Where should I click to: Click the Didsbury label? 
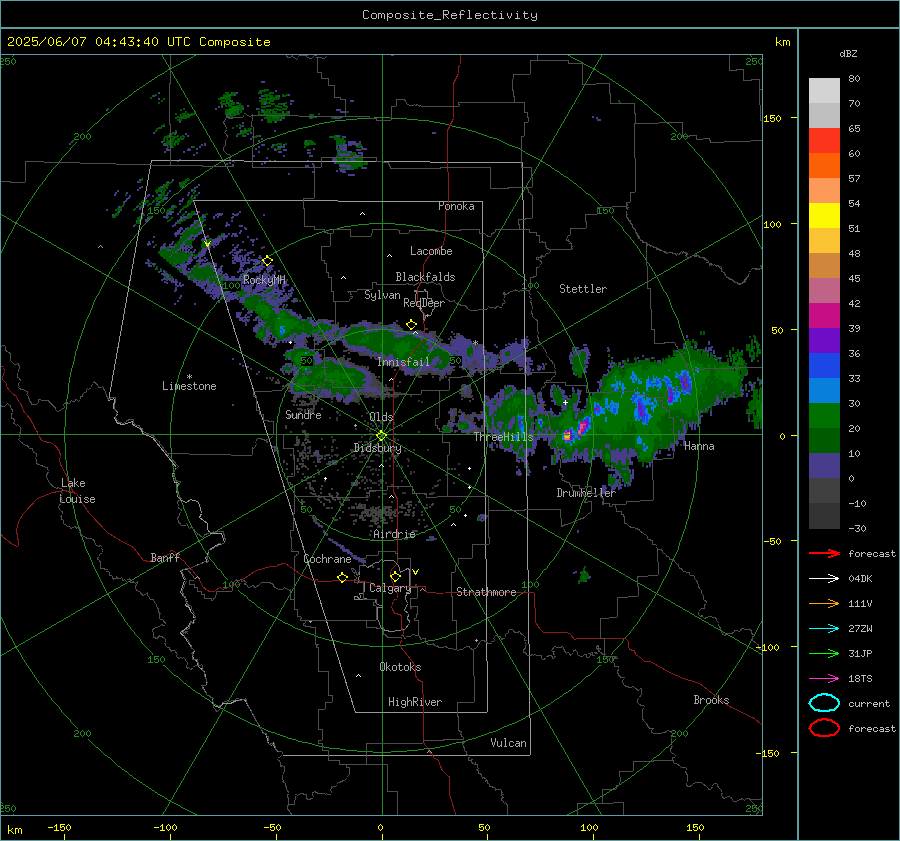tap(378, 448)
